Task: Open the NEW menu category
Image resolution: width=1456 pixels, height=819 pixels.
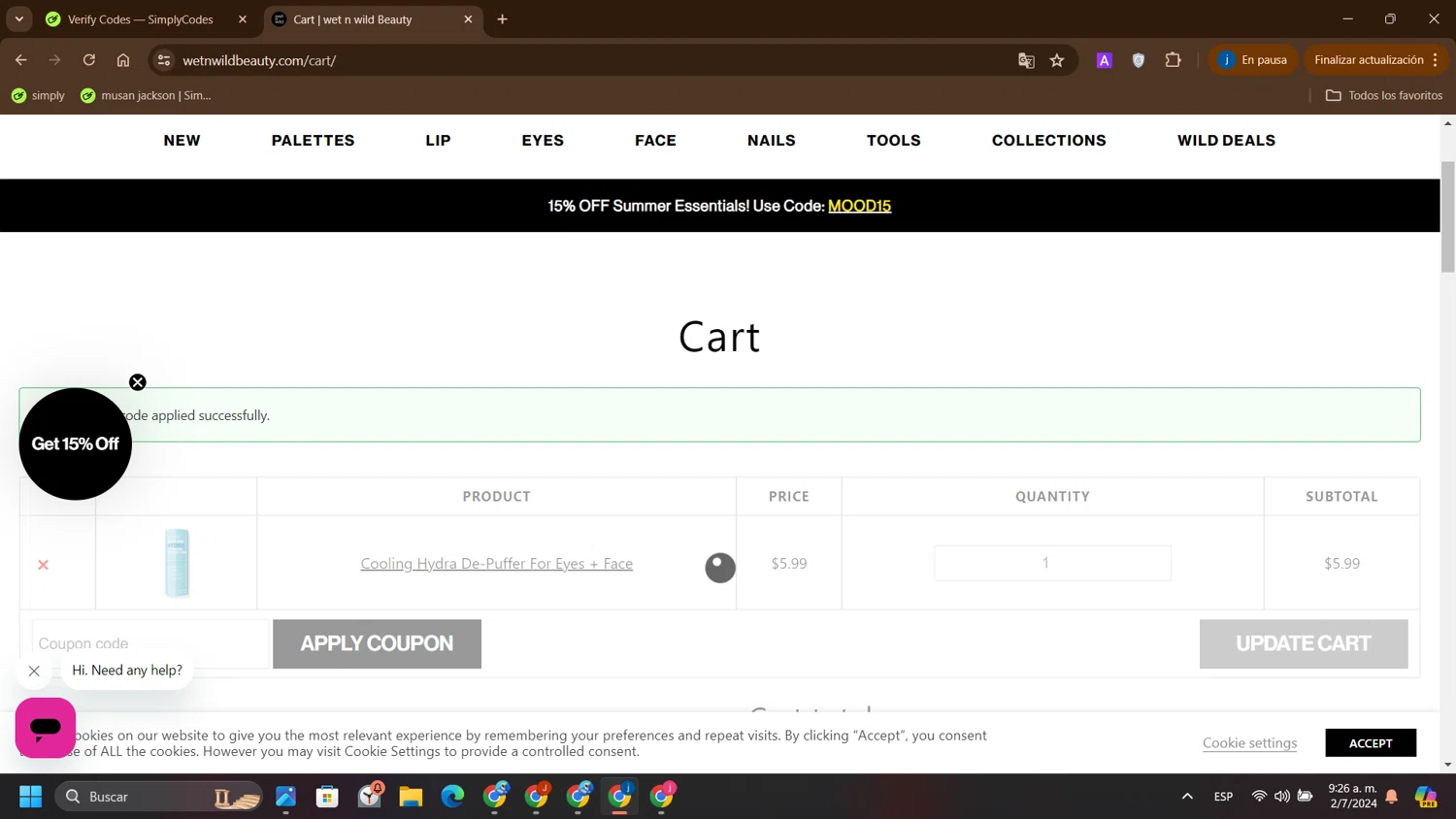Action: pyautogui.click(x=182, y=141)
